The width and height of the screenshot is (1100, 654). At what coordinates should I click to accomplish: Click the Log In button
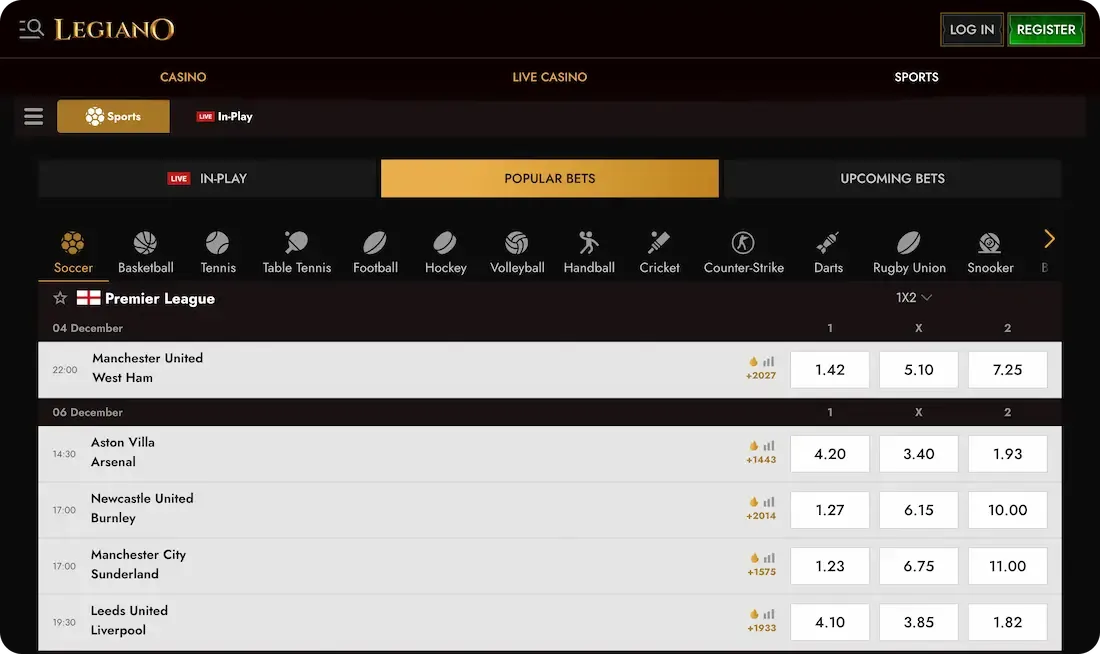pyautogui.click(x=971, y=29)
